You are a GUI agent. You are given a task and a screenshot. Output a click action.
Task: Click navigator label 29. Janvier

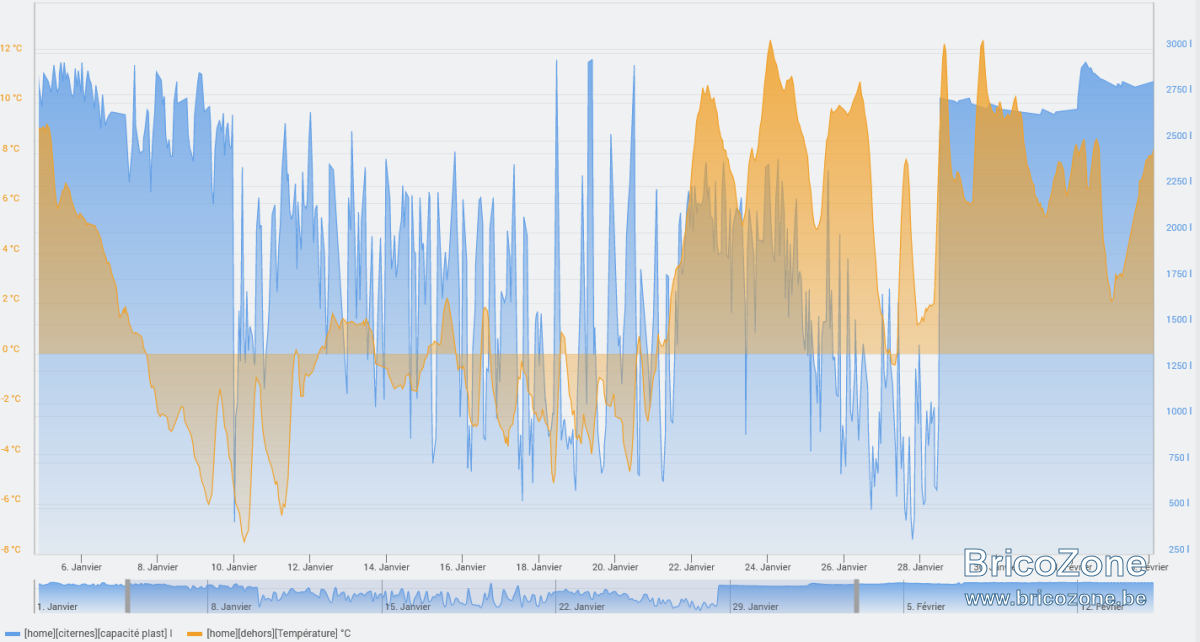pos(755,606)
